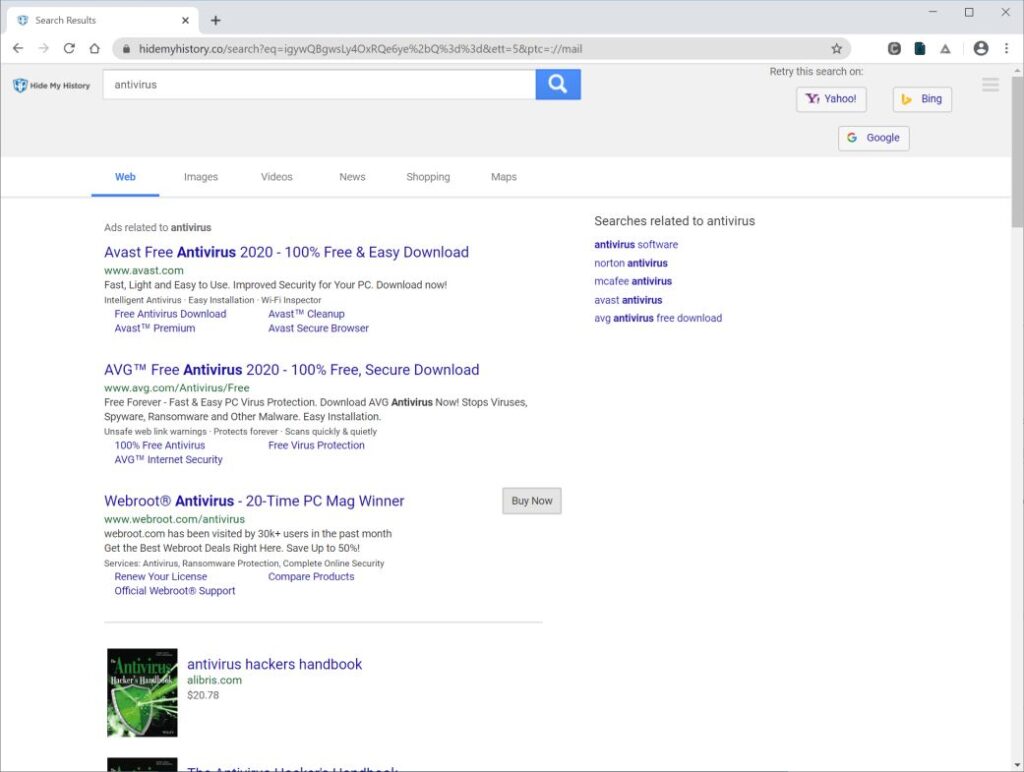
Task: View site lock information icon
Action: [x=126, y=48]
